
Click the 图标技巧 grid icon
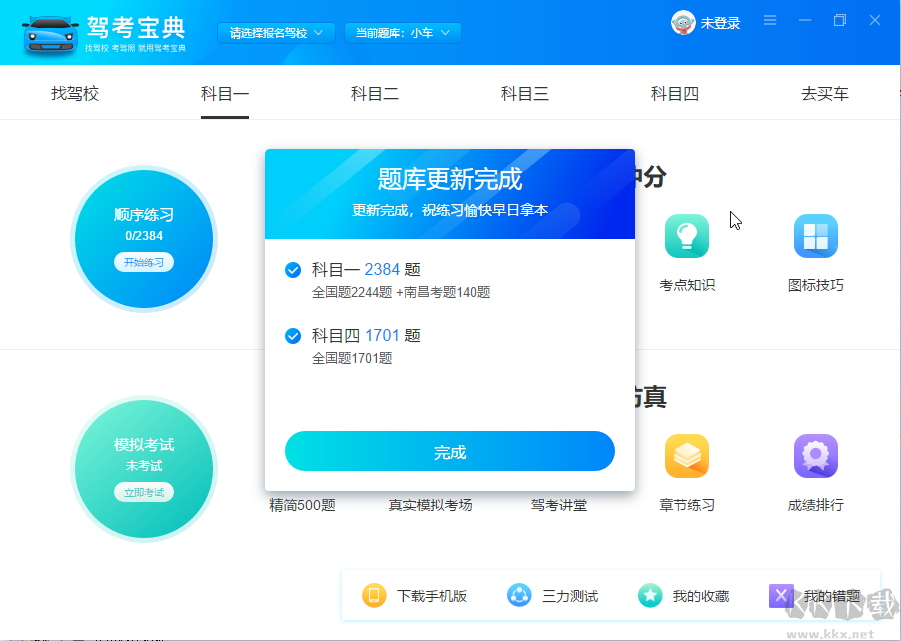[x=815, y=236]
